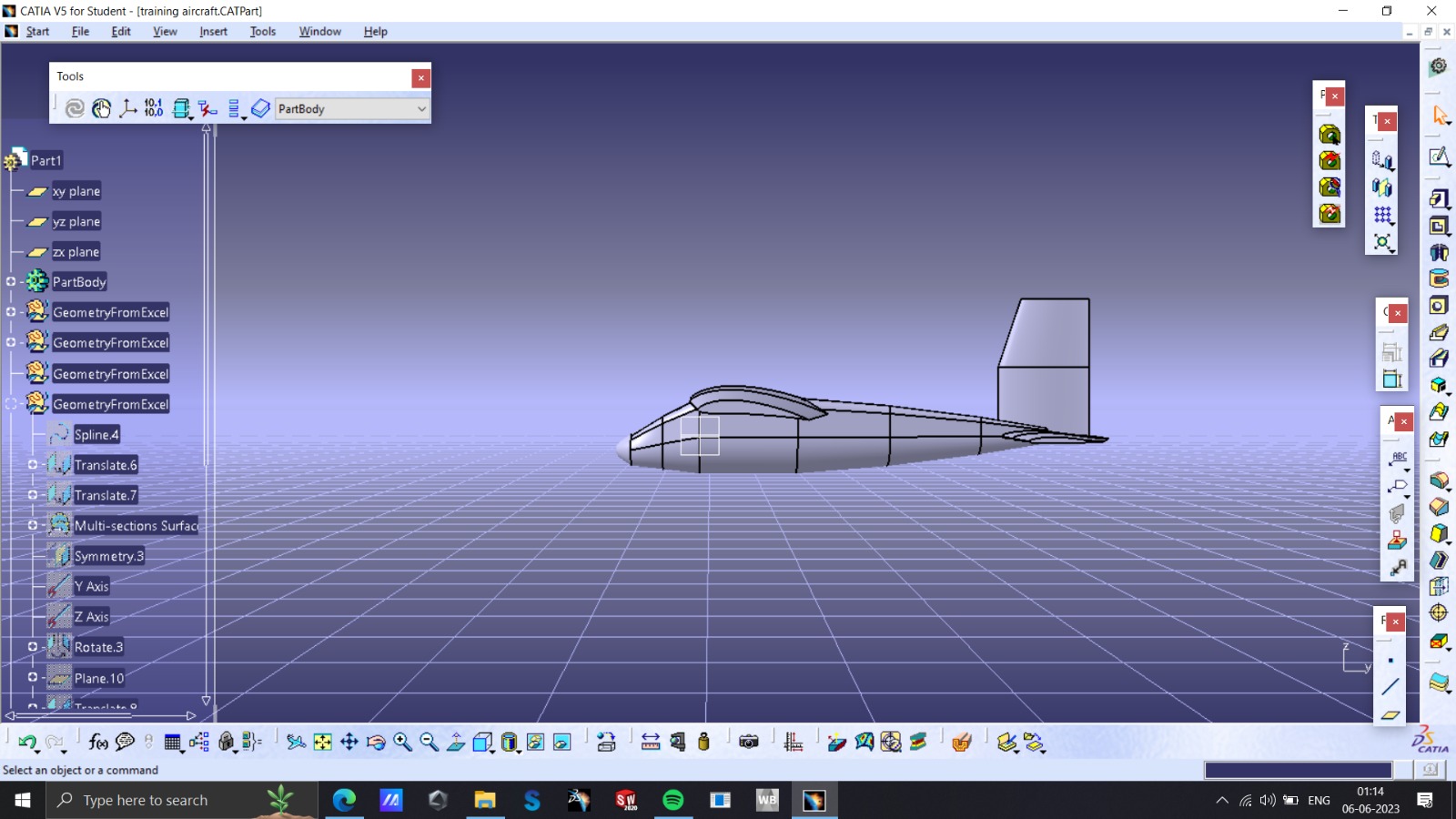Click the Point tool in floating toolbar

(x=1390, y=661)
